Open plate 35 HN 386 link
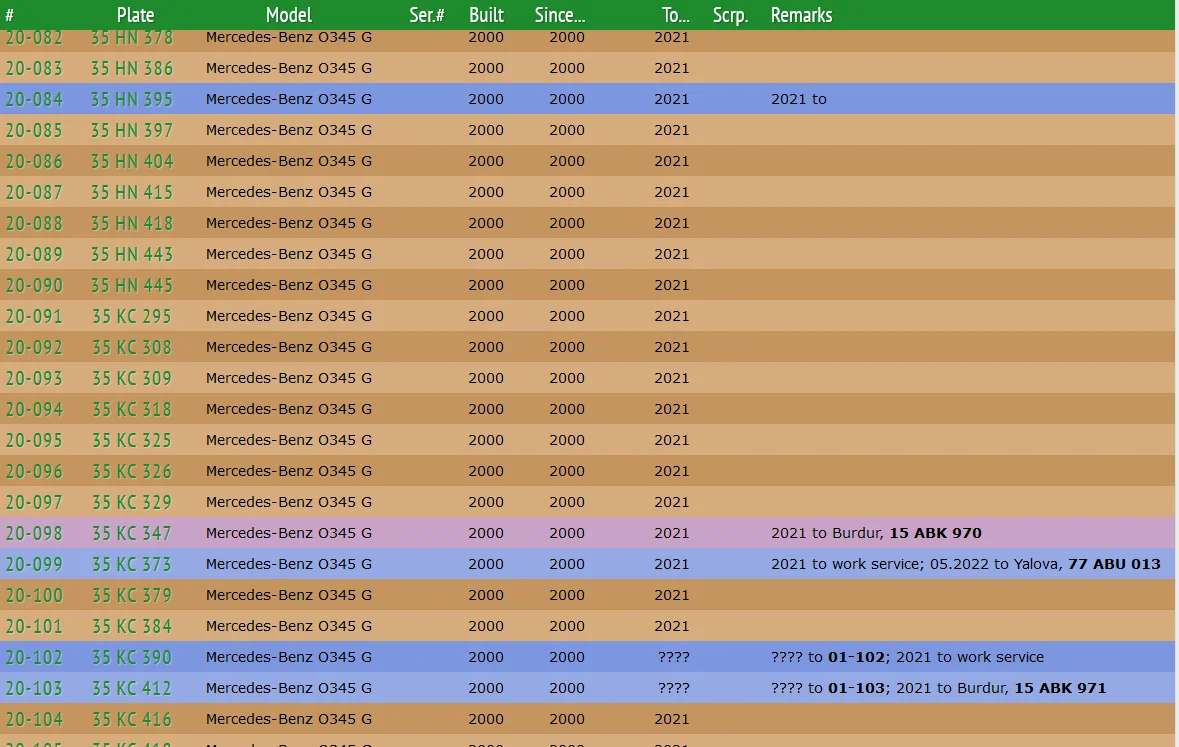This screenshot has width=1179, height=747. 132,68
